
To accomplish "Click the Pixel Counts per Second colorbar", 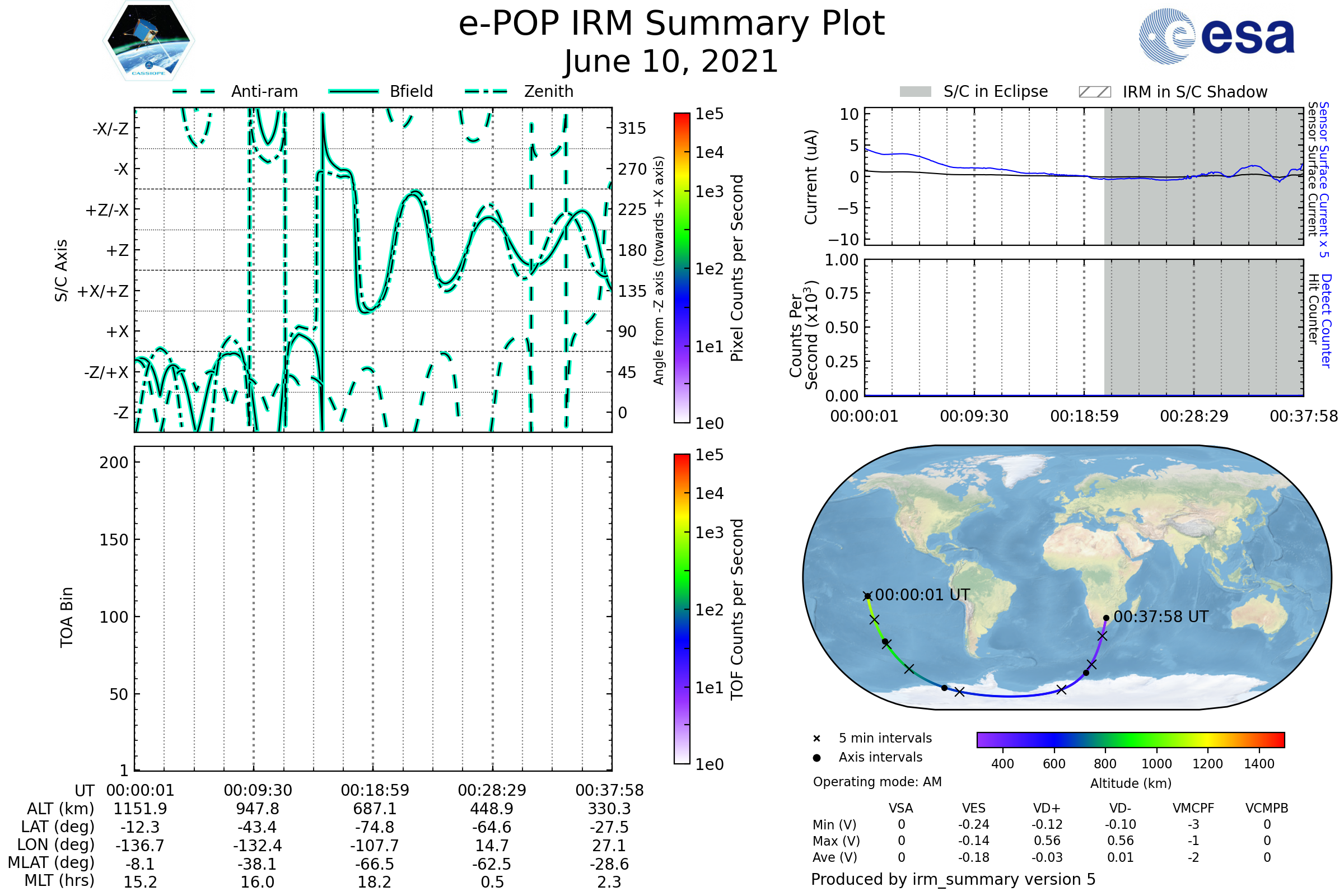I will tap(682, 268).
